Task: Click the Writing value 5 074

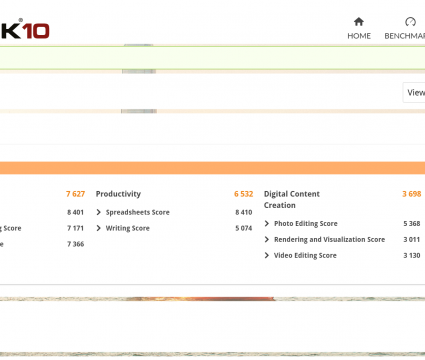Action: (x=244, y=228)
